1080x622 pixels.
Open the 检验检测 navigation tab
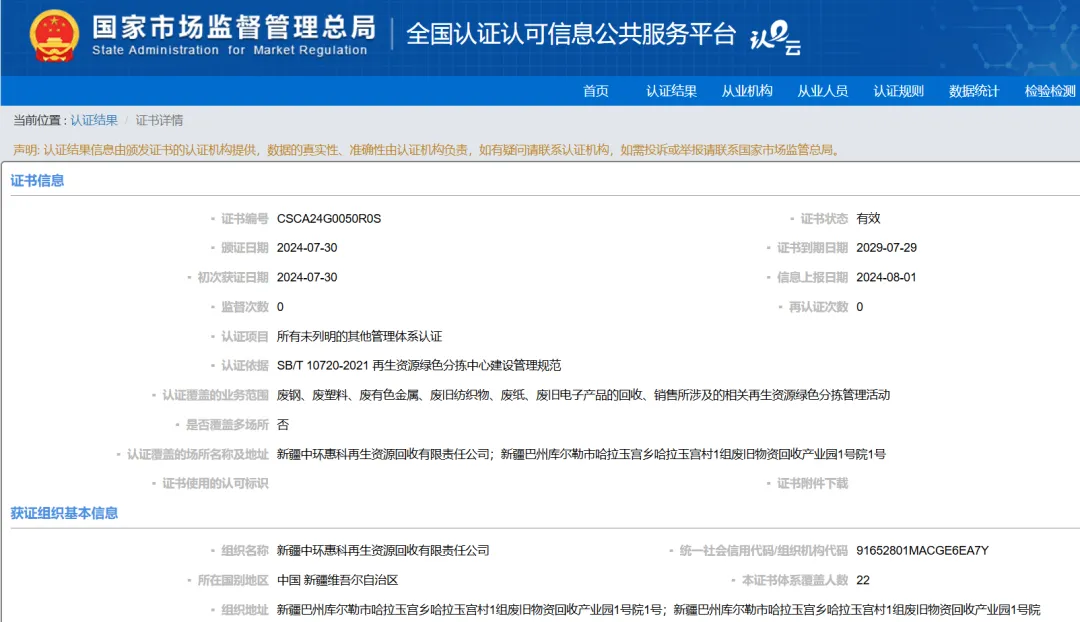(x=1050, y=91)
